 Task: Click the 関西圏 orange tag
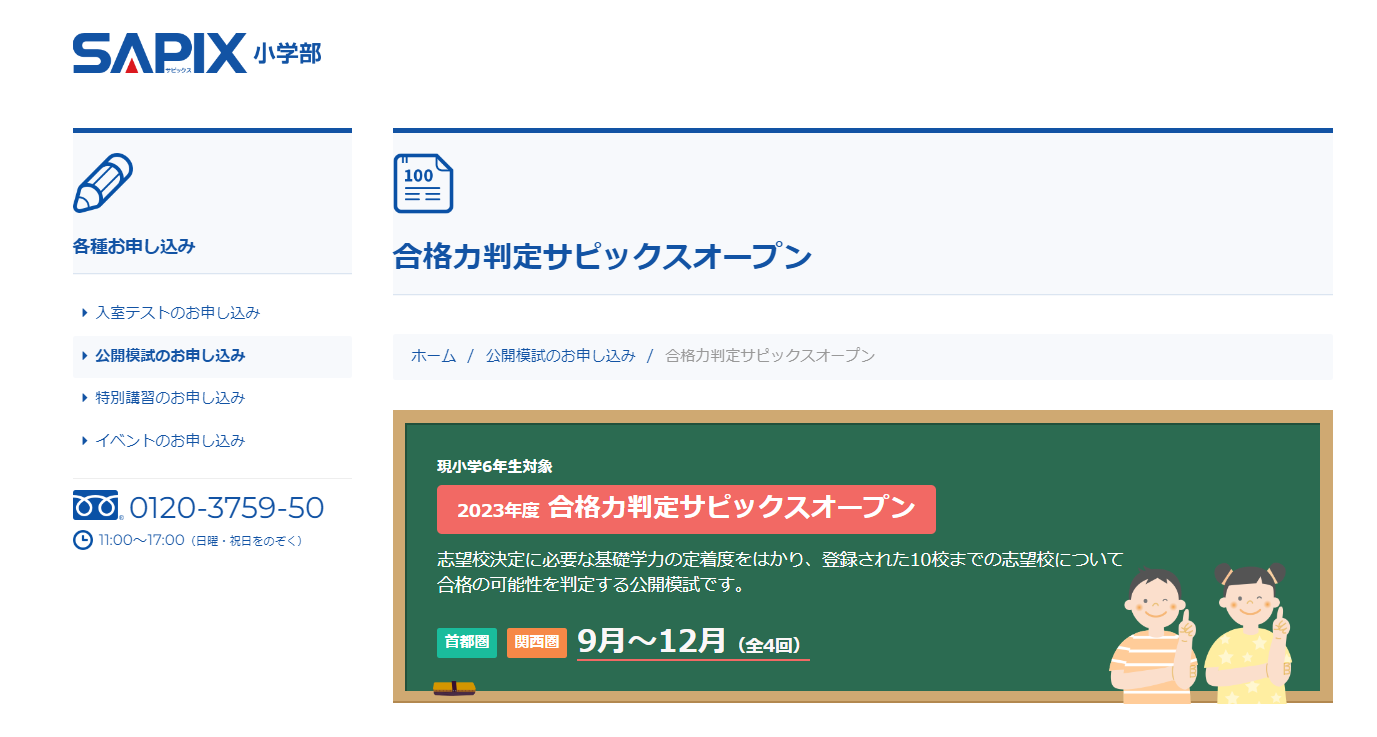(x=537, y=642)
